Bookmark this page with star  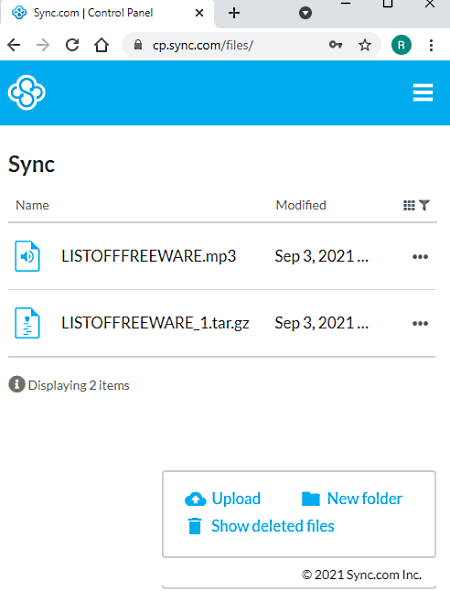(364, 45)
